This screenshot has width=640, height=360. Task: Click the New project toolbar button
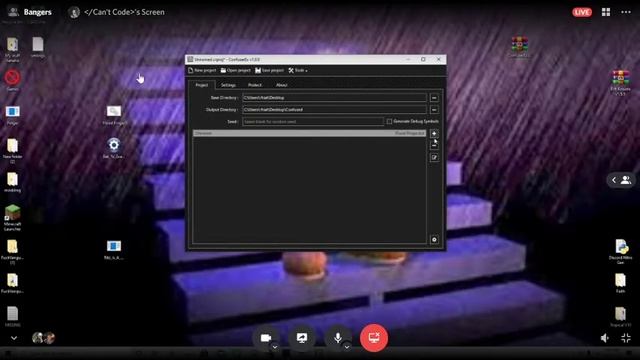[x=202, y=70]
